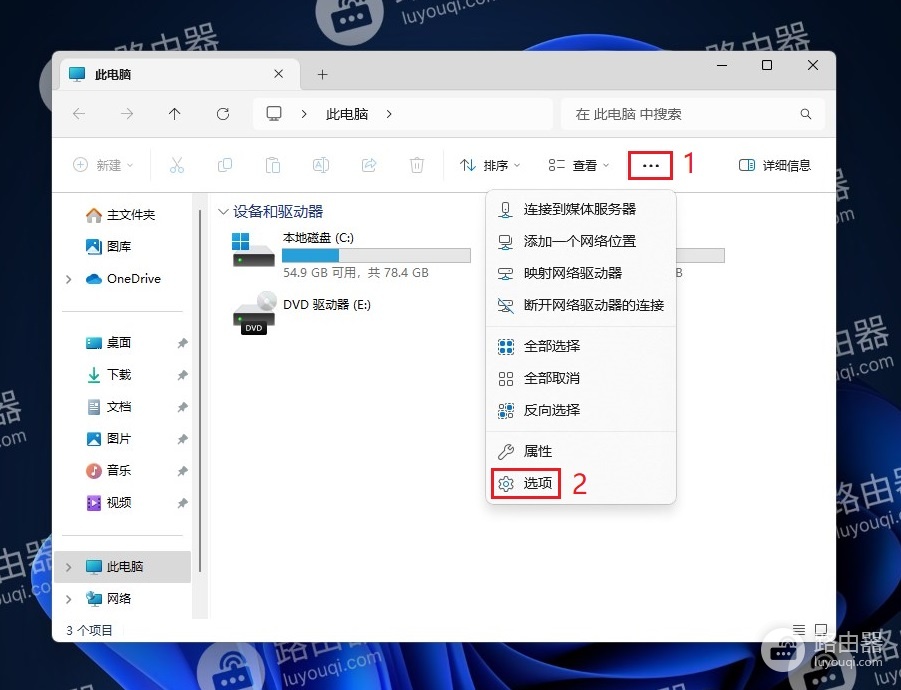The width and height of the screenshot is (901, 690).
Task: Open the 查看 view dropdown
Action: pyautogui.click(x=579, y=165)
